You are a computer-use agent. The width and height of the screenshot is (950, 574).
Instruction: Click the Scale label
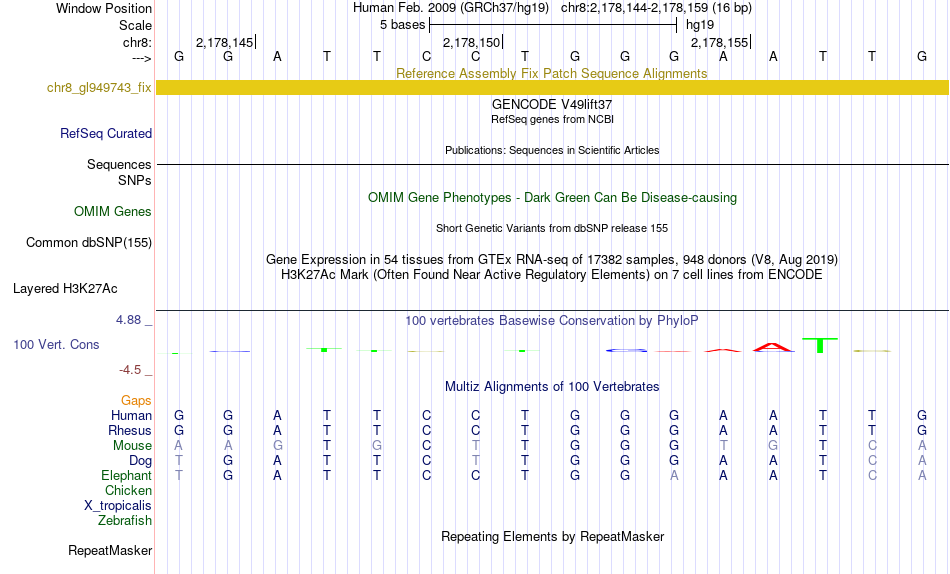click(136, 25)
